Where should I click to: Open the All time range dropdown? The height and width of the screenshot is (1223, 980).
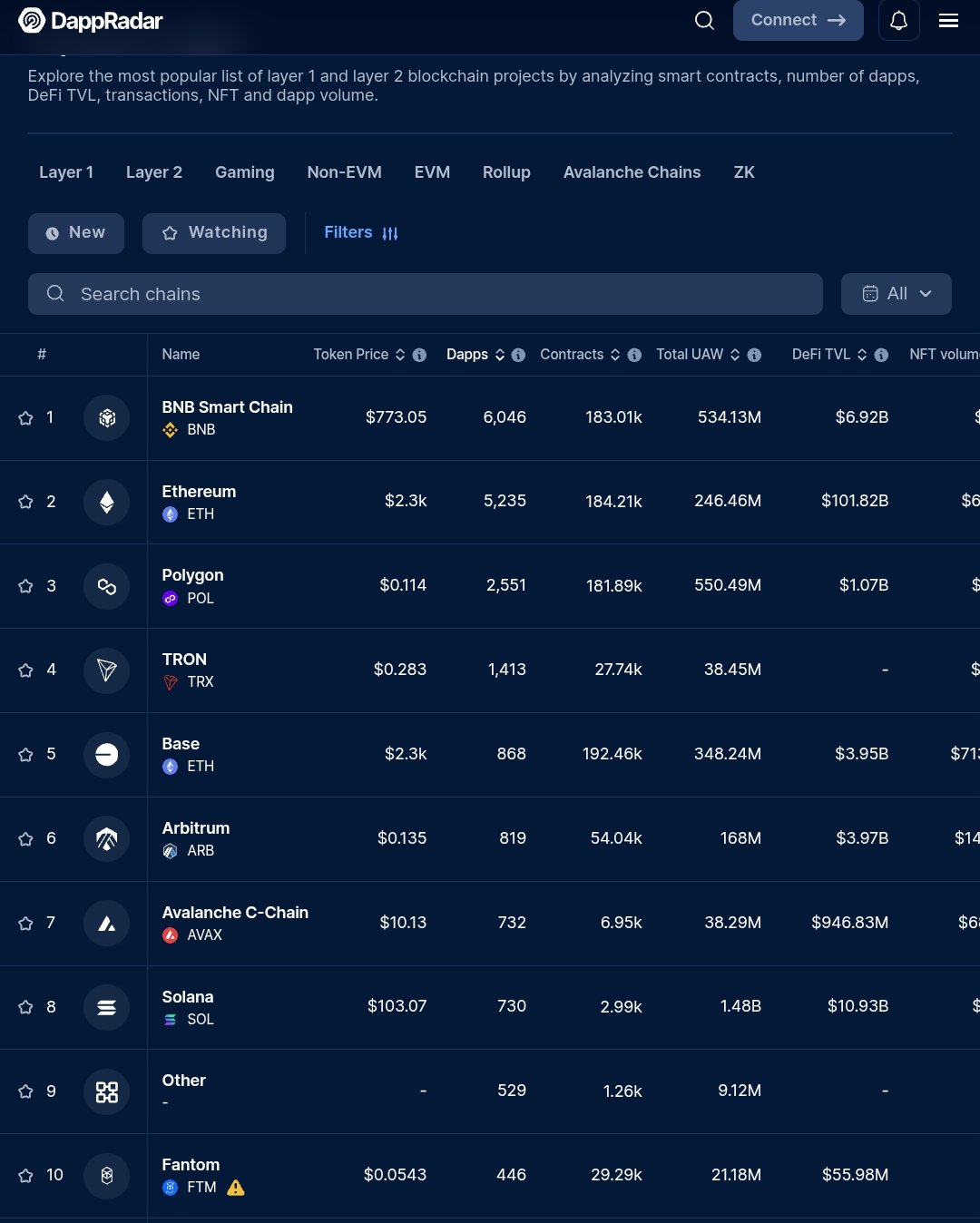(896, 294)
